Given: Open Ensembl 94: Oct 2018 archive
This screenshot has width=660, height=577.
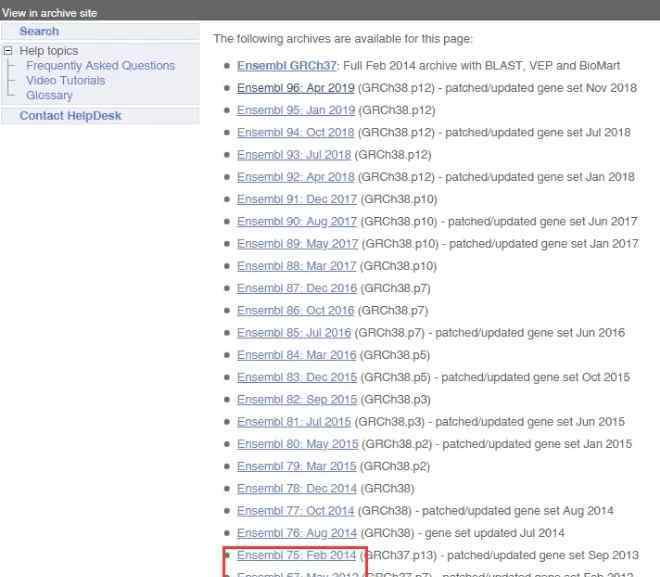Looking at the screenshot, I should [x=295, y=133].
